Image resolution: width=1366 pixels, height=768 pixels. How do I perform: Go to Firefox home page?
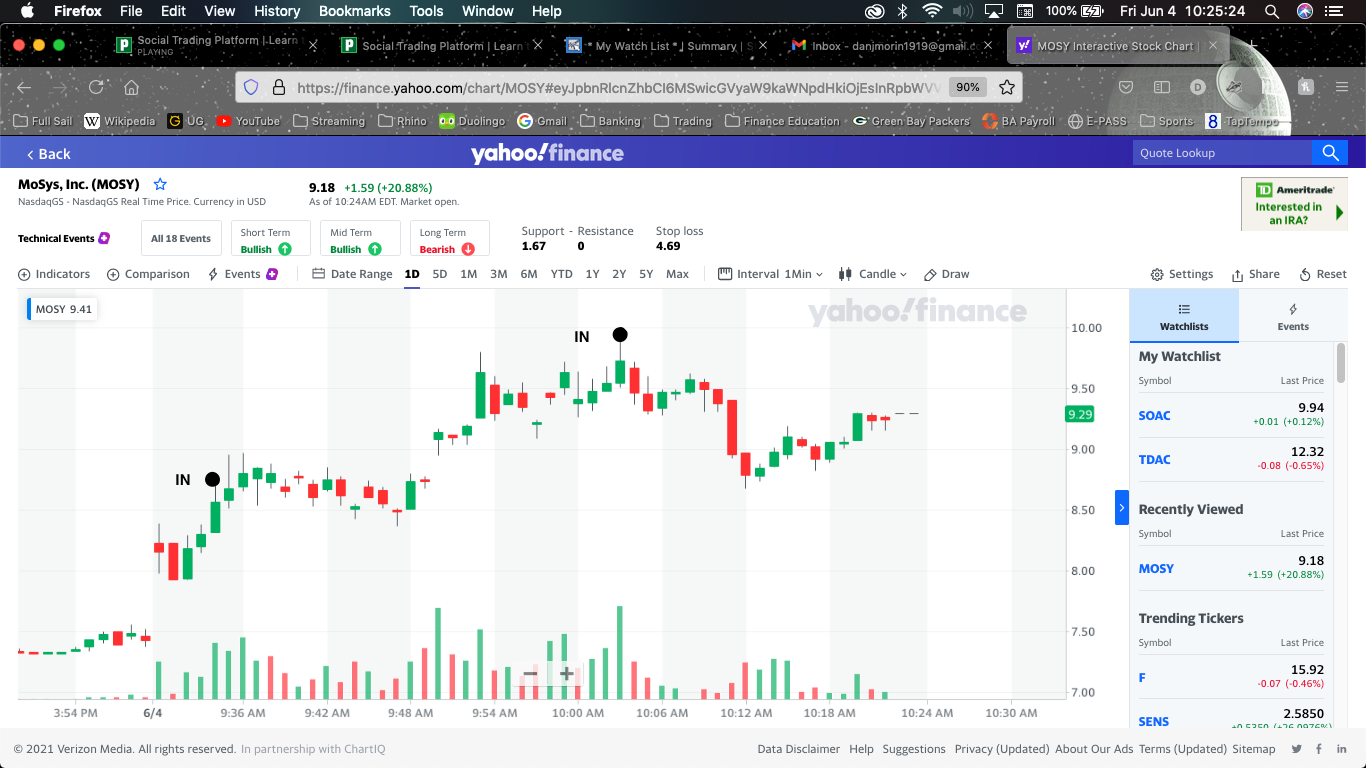(132, 87)
